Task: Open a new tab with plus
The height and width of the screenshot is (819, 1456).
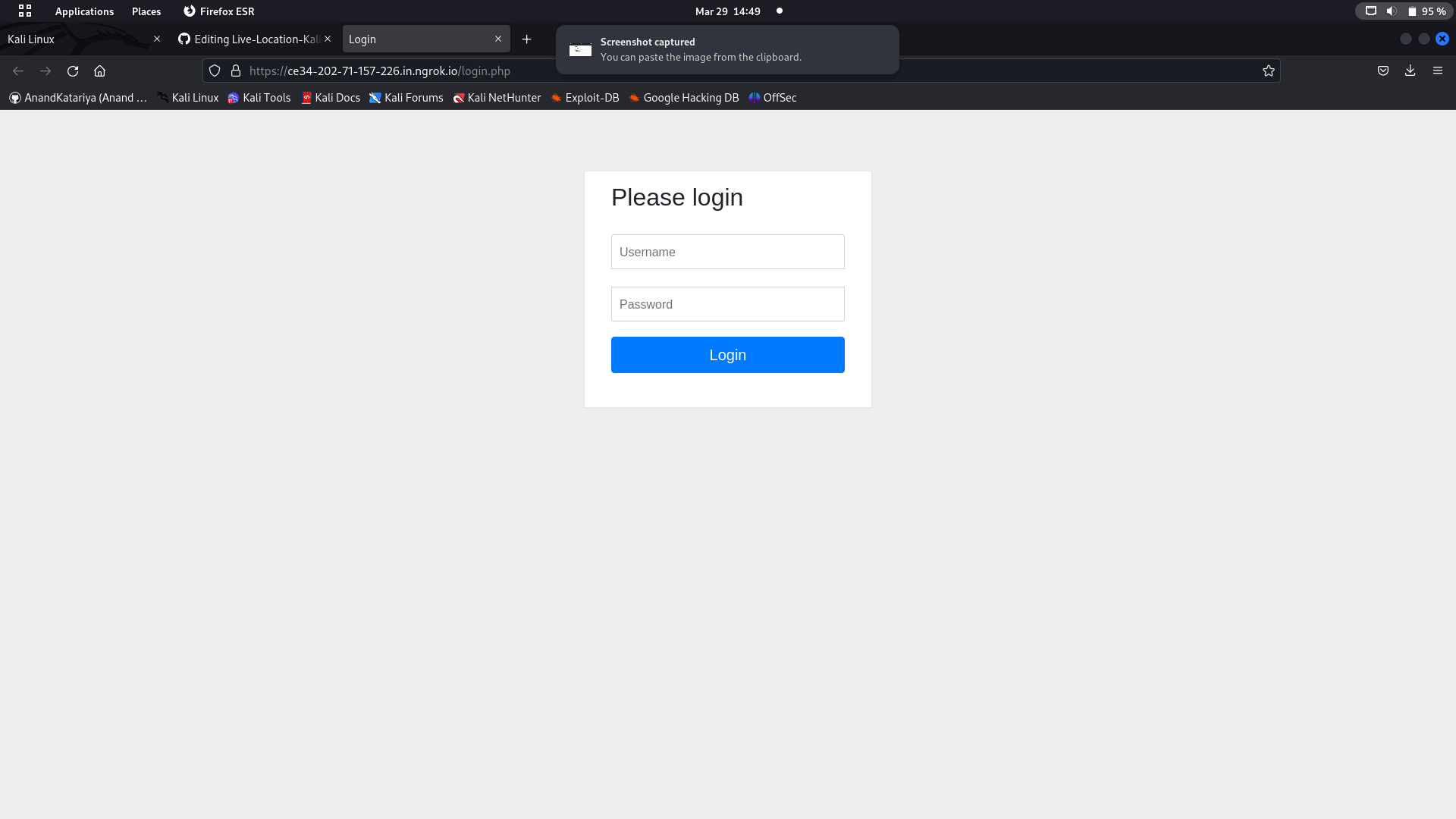Action: coord(526,39)
